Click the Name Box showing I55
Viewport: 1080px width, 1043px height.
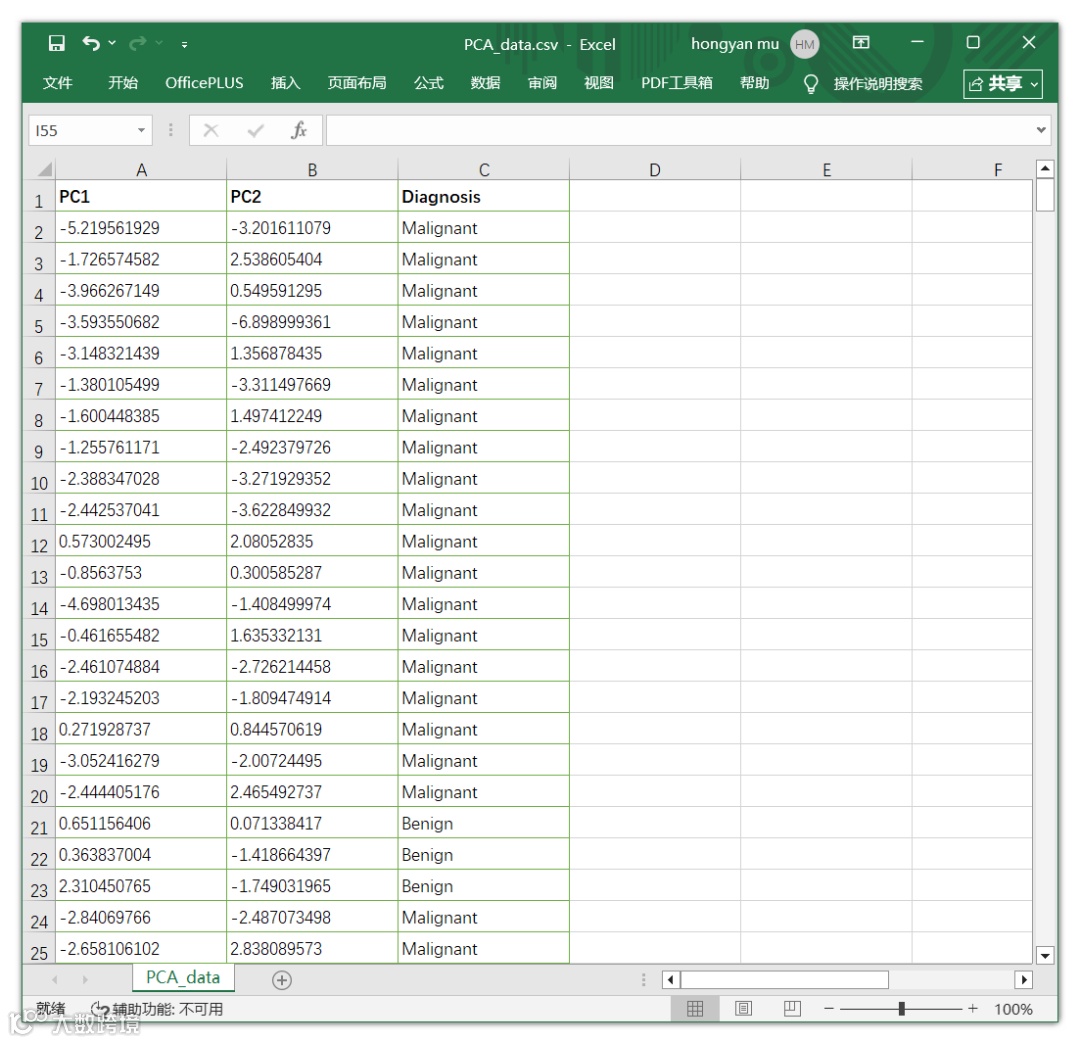pos(81,131)
